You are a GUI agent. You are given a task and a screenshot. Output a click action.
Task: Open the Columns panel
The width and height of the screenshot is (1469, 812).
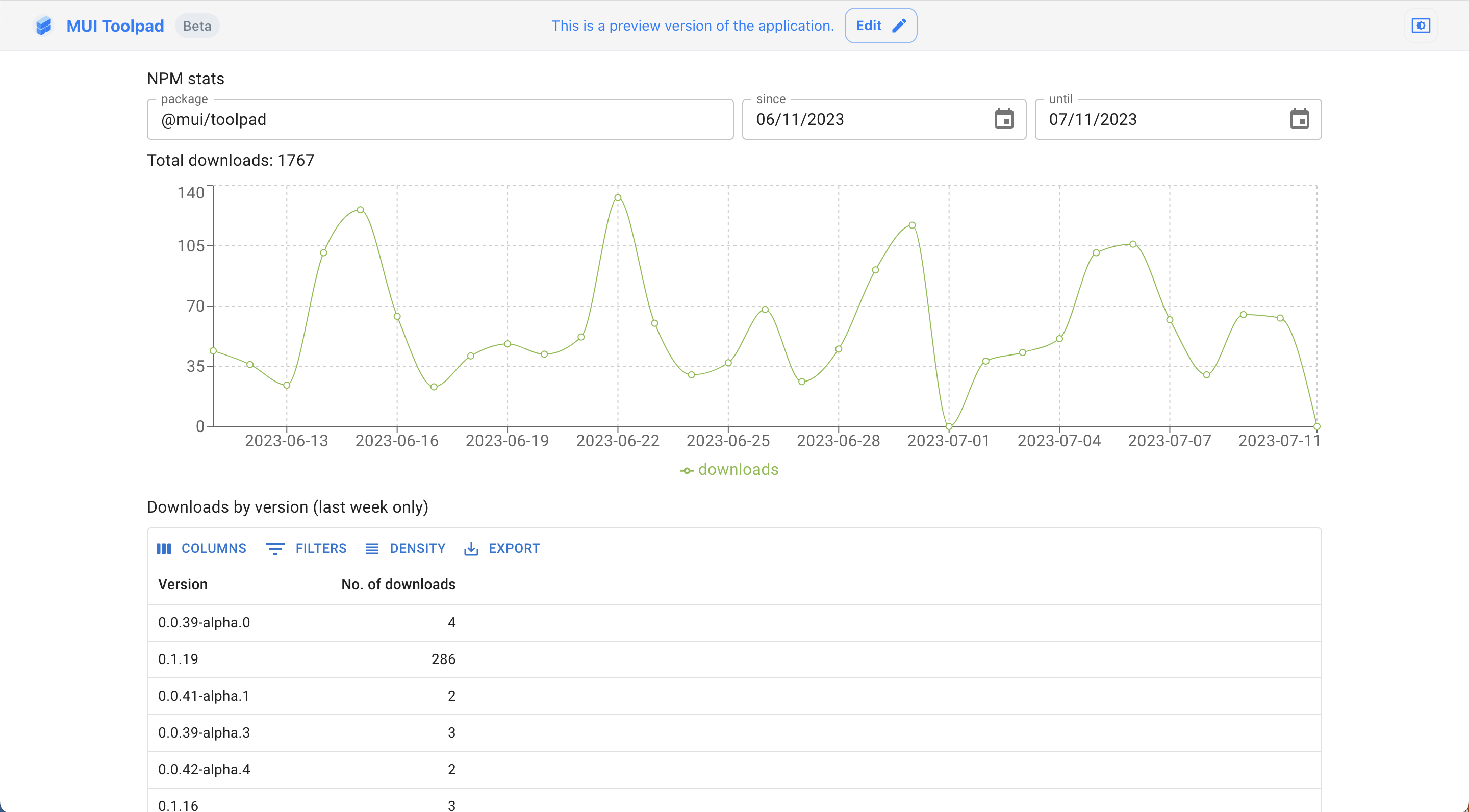201,548
